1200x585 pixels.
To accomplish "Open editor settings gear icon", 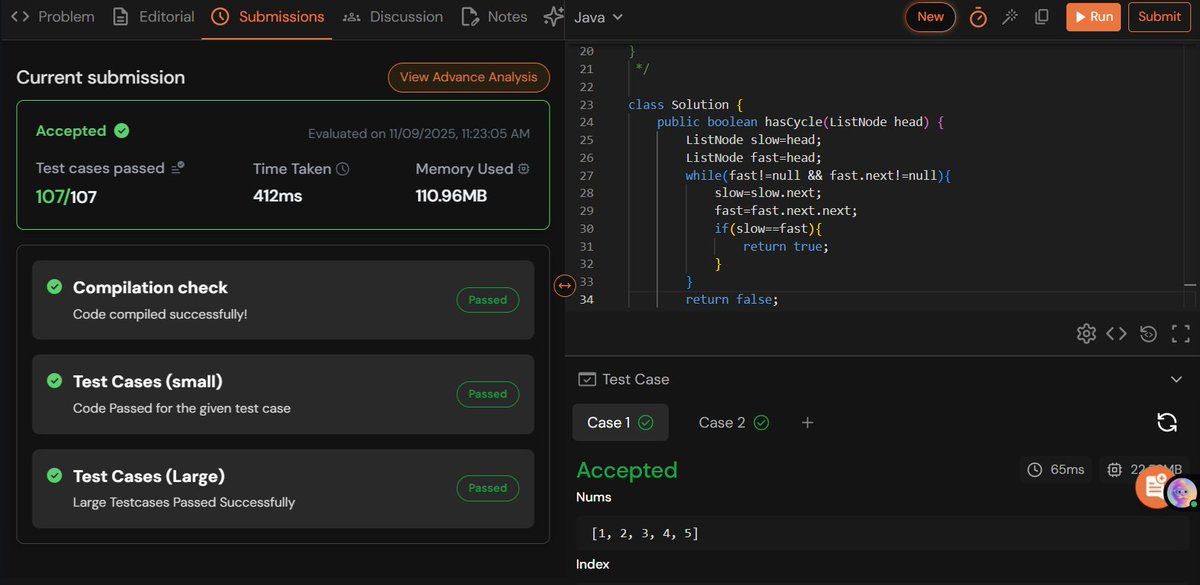I will (x=1086, y=334).
